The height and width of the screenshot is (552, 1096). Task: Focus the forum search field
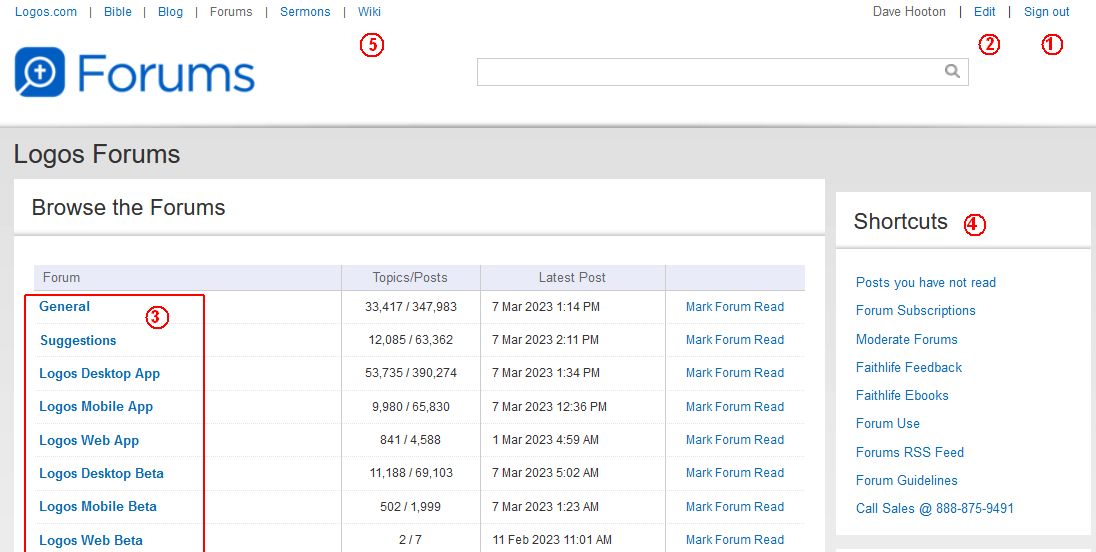point(723,72)
